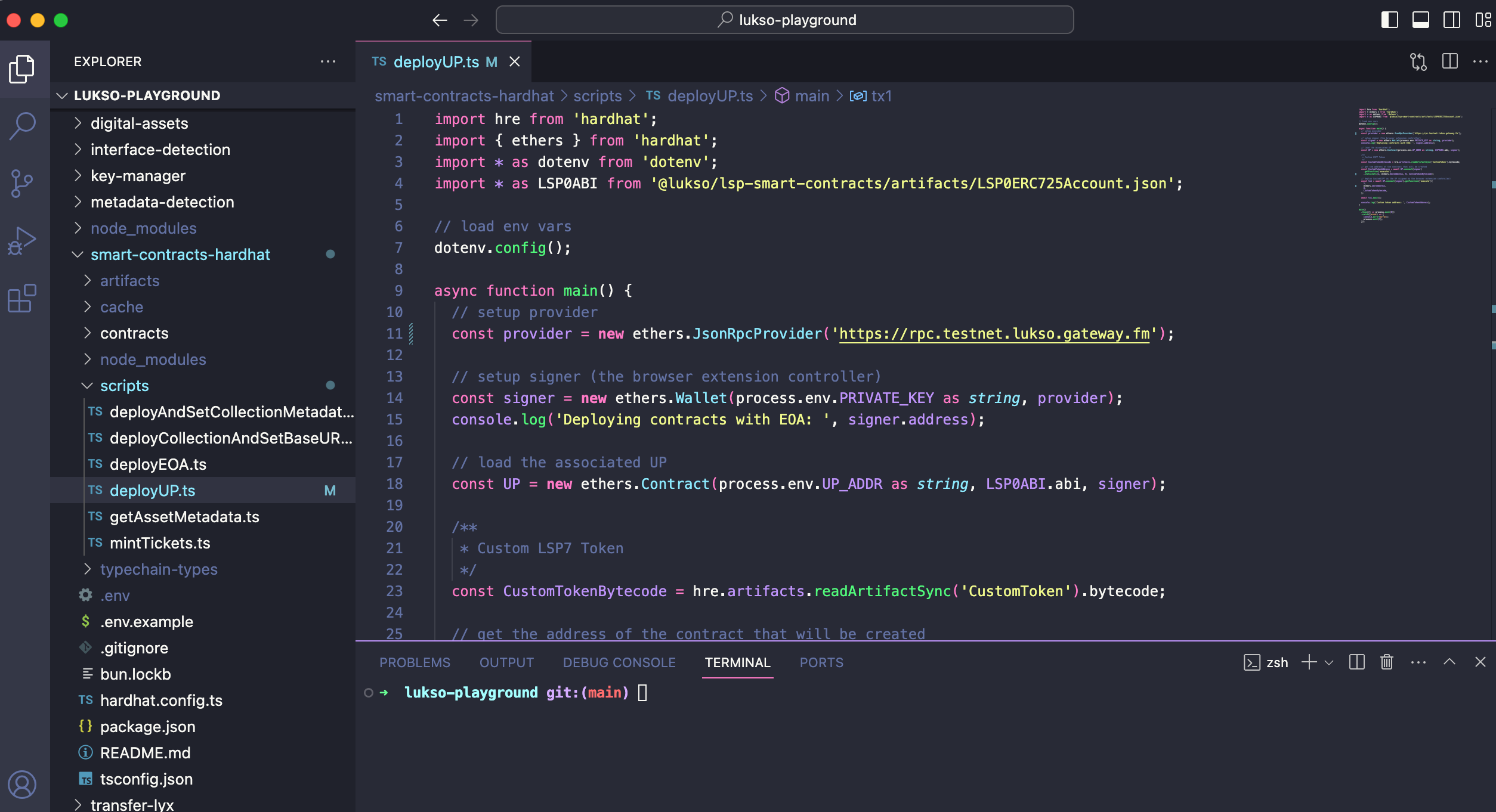
Task: Expand the typechain-types folder
Action: (203, 569)
